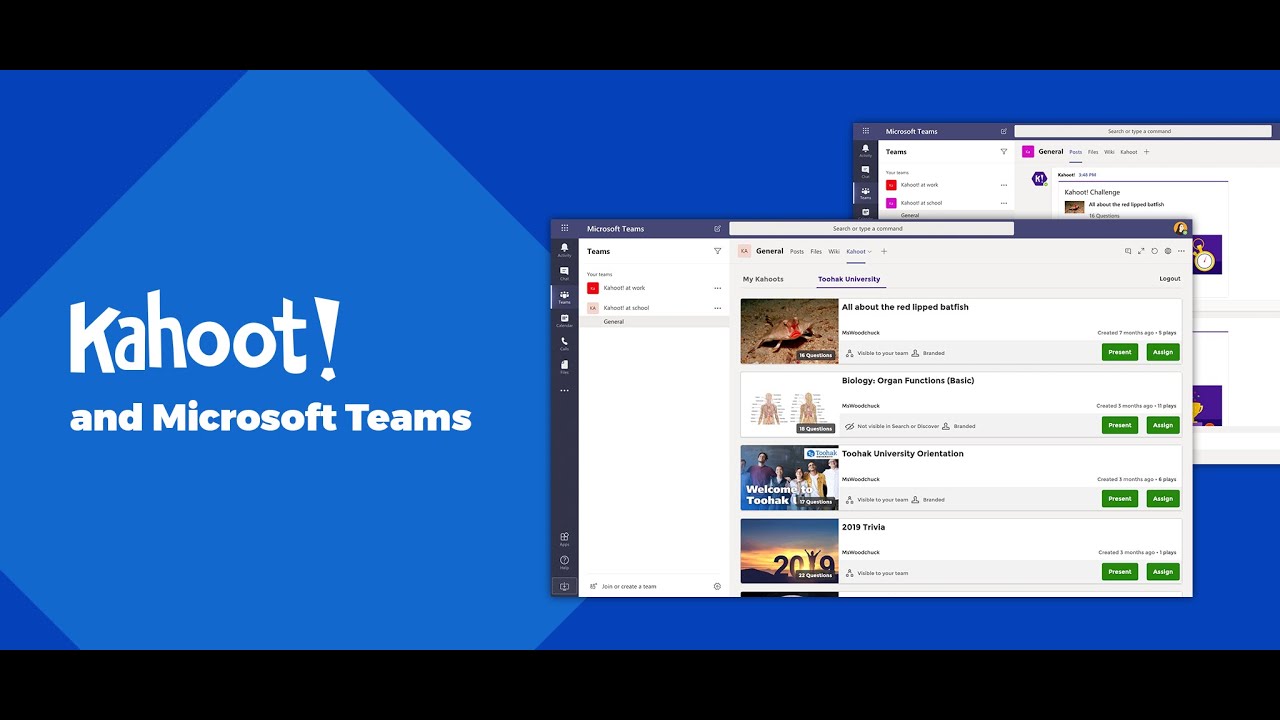Present the red lipped batfish kahoot

click(1120, 352)
